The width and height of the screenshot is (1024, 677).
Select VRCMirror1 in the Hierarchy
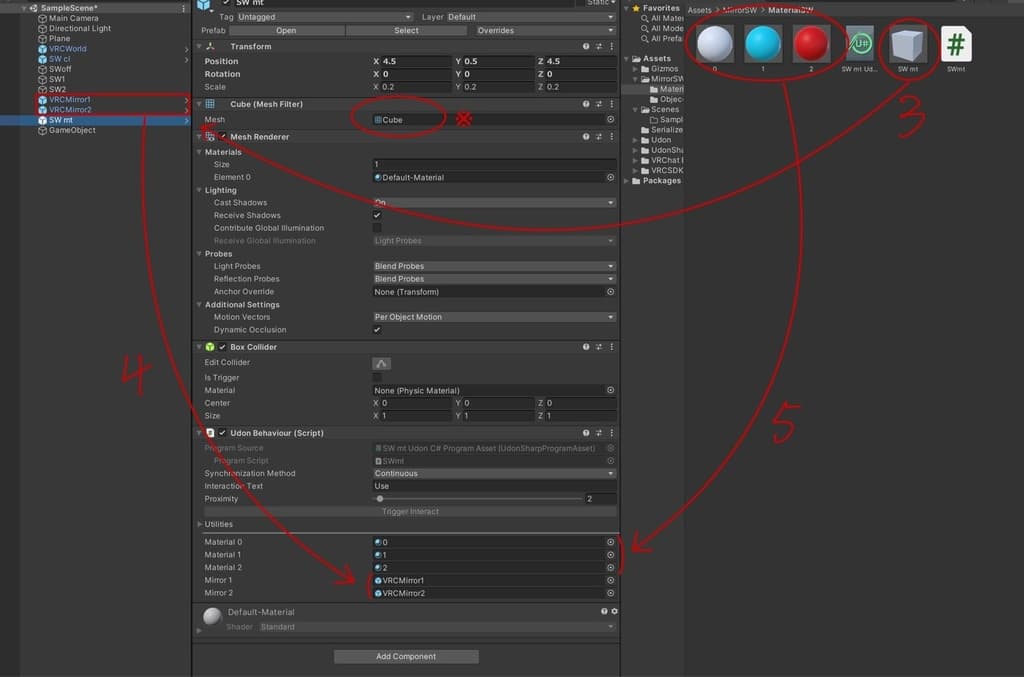pyautogui.click(x=69, y=100)
